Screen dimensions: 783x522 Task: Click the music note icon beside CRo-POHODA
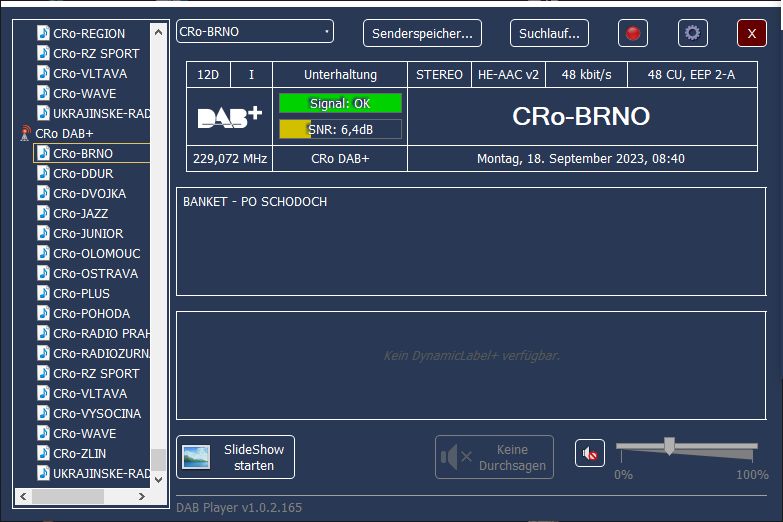coord(43,313)
